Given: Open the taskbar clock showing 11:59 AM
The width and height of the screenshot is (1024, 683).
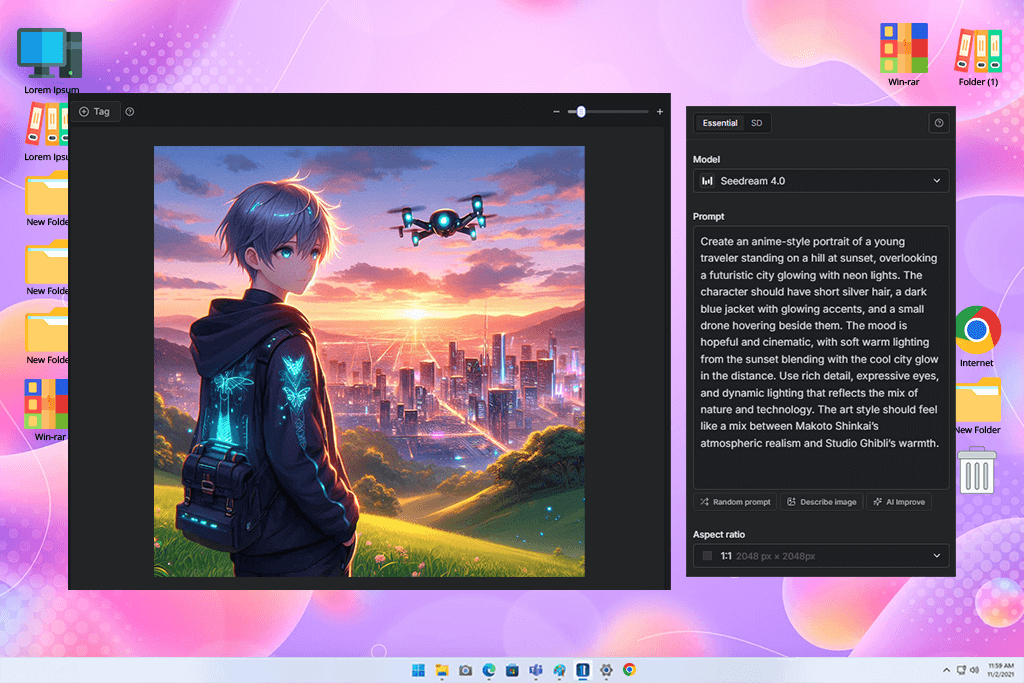Looking at the screenshot, I should click(x=1000, y=670).
